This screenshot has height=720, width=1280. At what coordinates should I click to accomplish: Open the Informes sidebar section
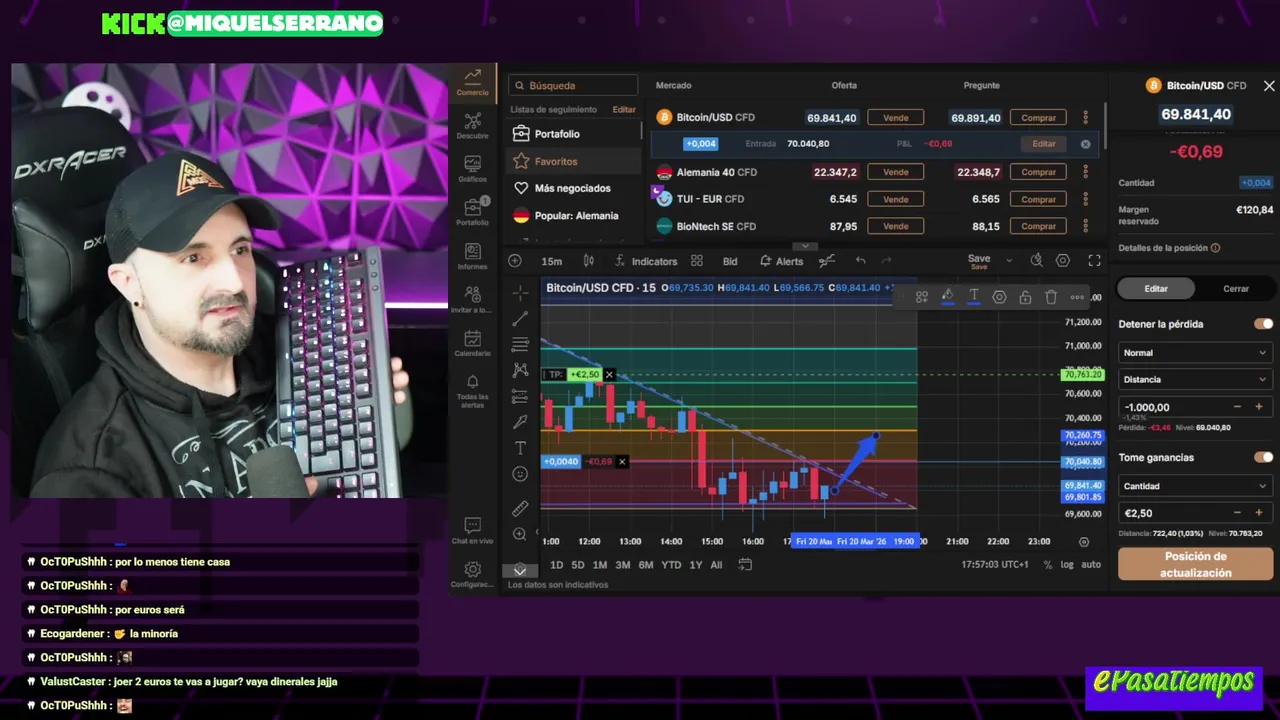(x=473, y=256)
